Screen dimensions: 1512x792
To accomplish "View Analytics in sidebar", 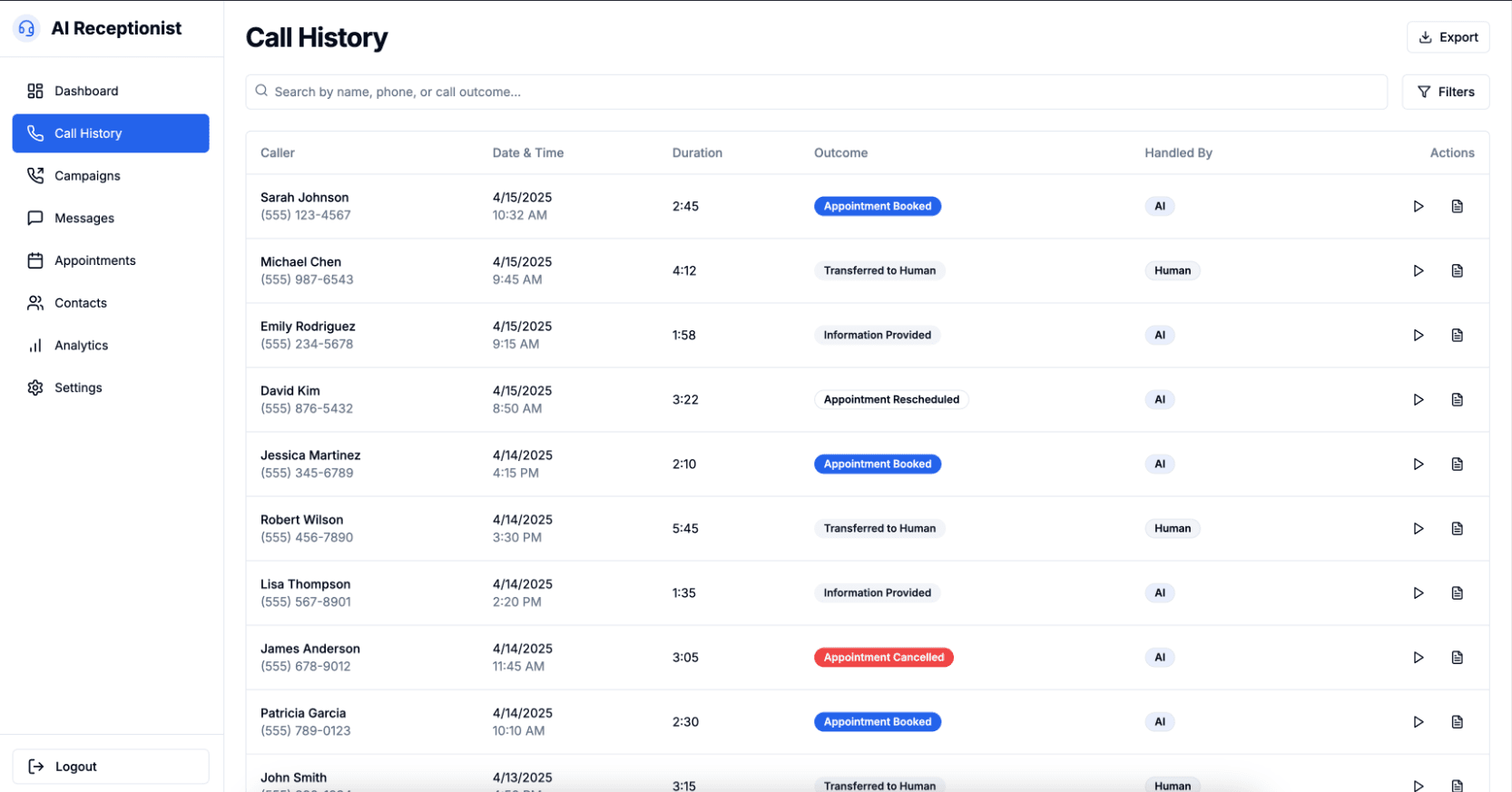I will click(x=111, y=346).
